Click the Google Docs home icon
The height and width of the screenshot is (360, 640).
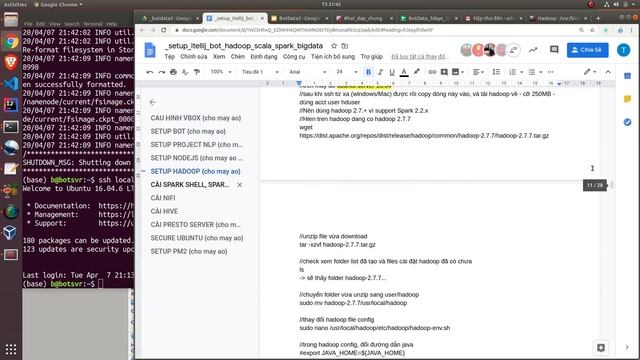tap(150, 50)
